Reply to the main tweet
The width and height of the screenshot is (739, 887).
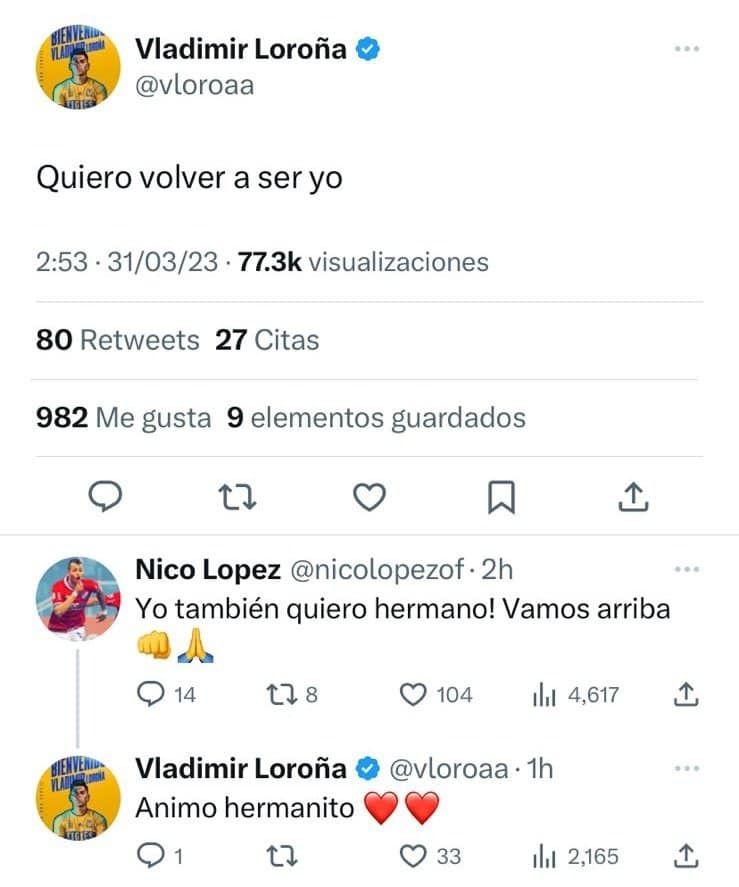click(99, 496)
